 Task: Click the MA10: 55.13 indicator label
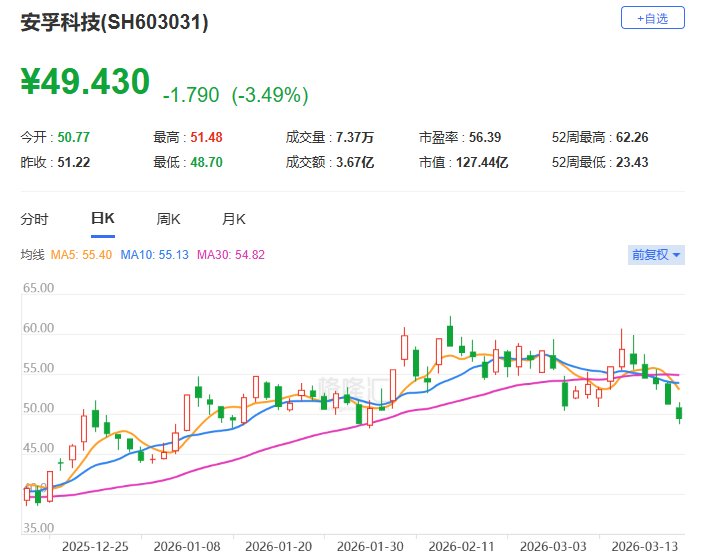(x=154, y=255)
